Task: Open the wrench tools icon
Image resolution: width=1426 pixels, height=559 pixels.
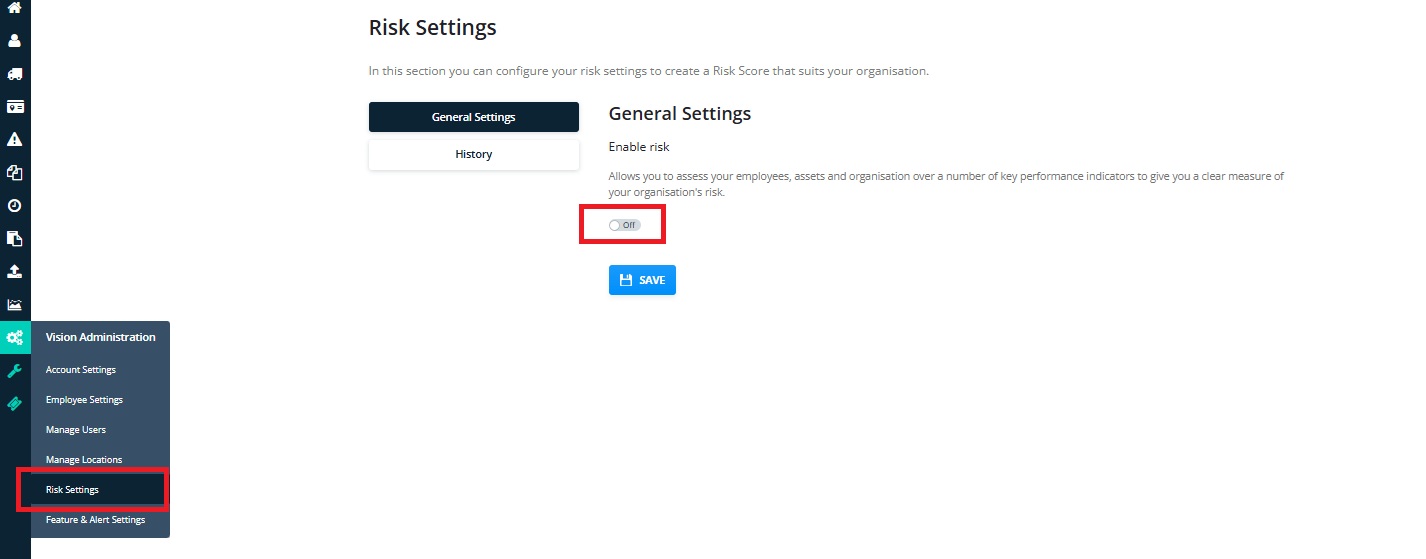Action: click(x=15, y=371)
